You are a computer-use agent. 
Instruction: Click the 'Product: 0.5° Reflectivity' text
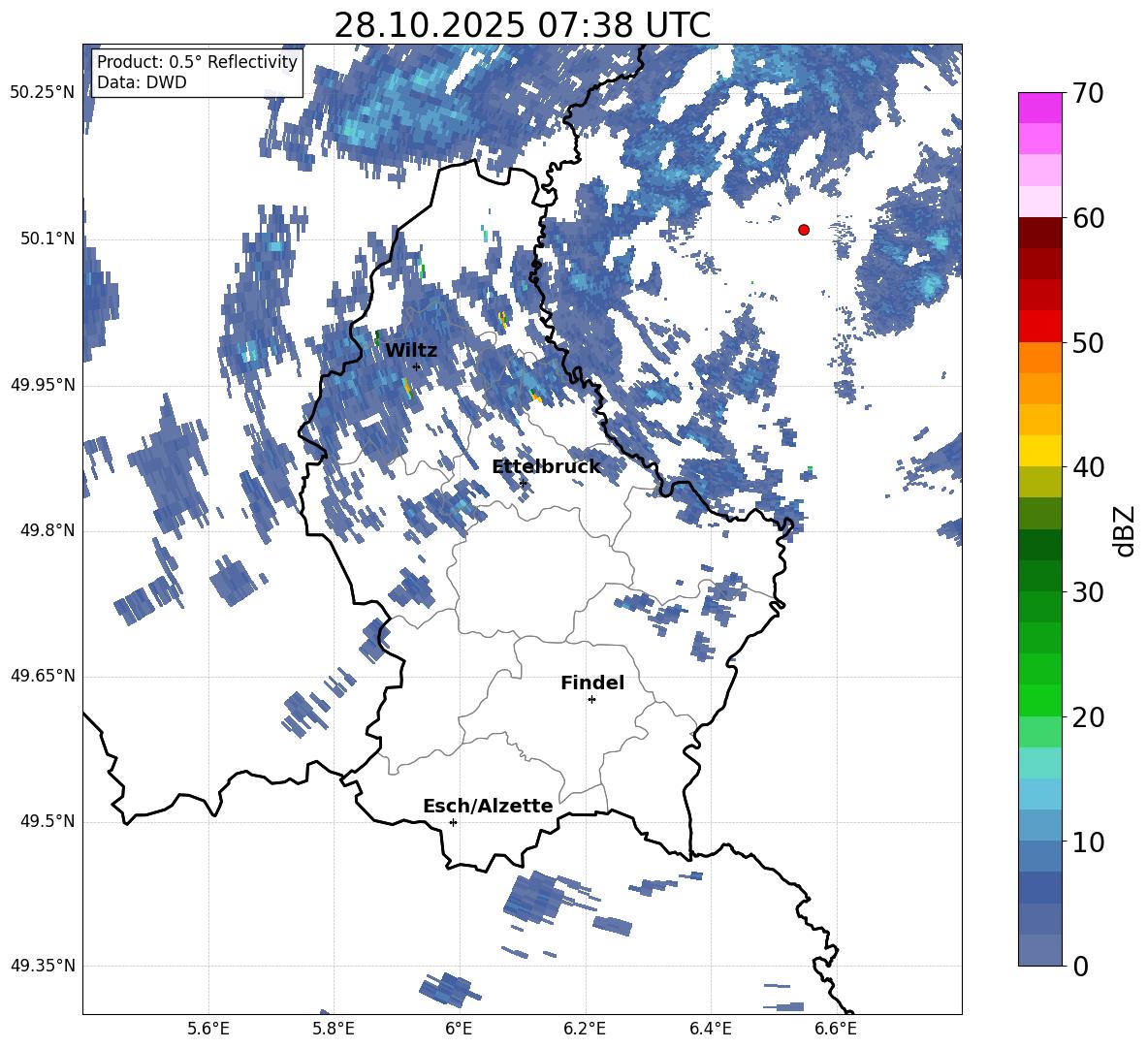coord(197,61)
